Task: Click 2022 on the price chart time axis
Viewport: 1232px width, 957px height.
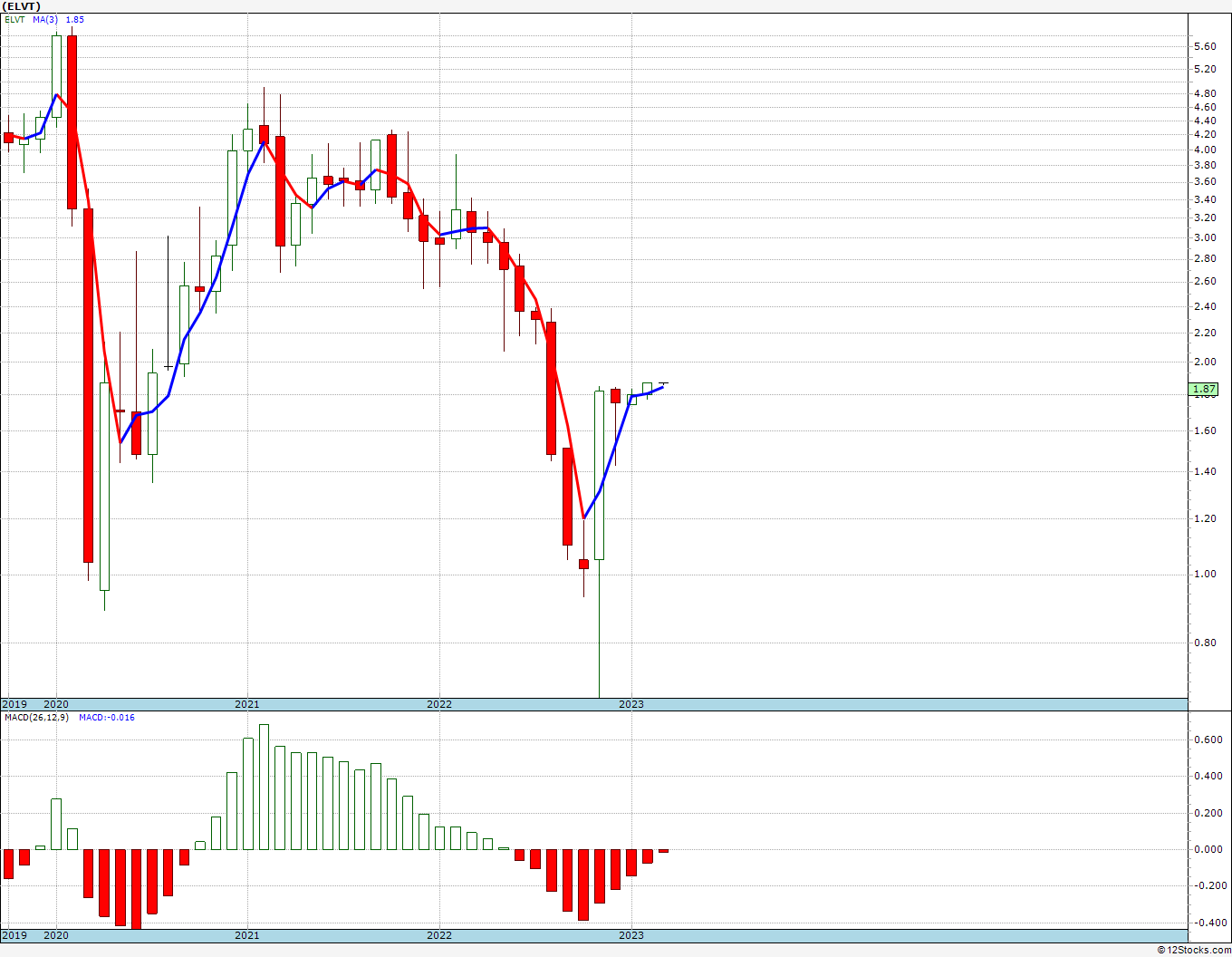Action: (x=439, y=704)
